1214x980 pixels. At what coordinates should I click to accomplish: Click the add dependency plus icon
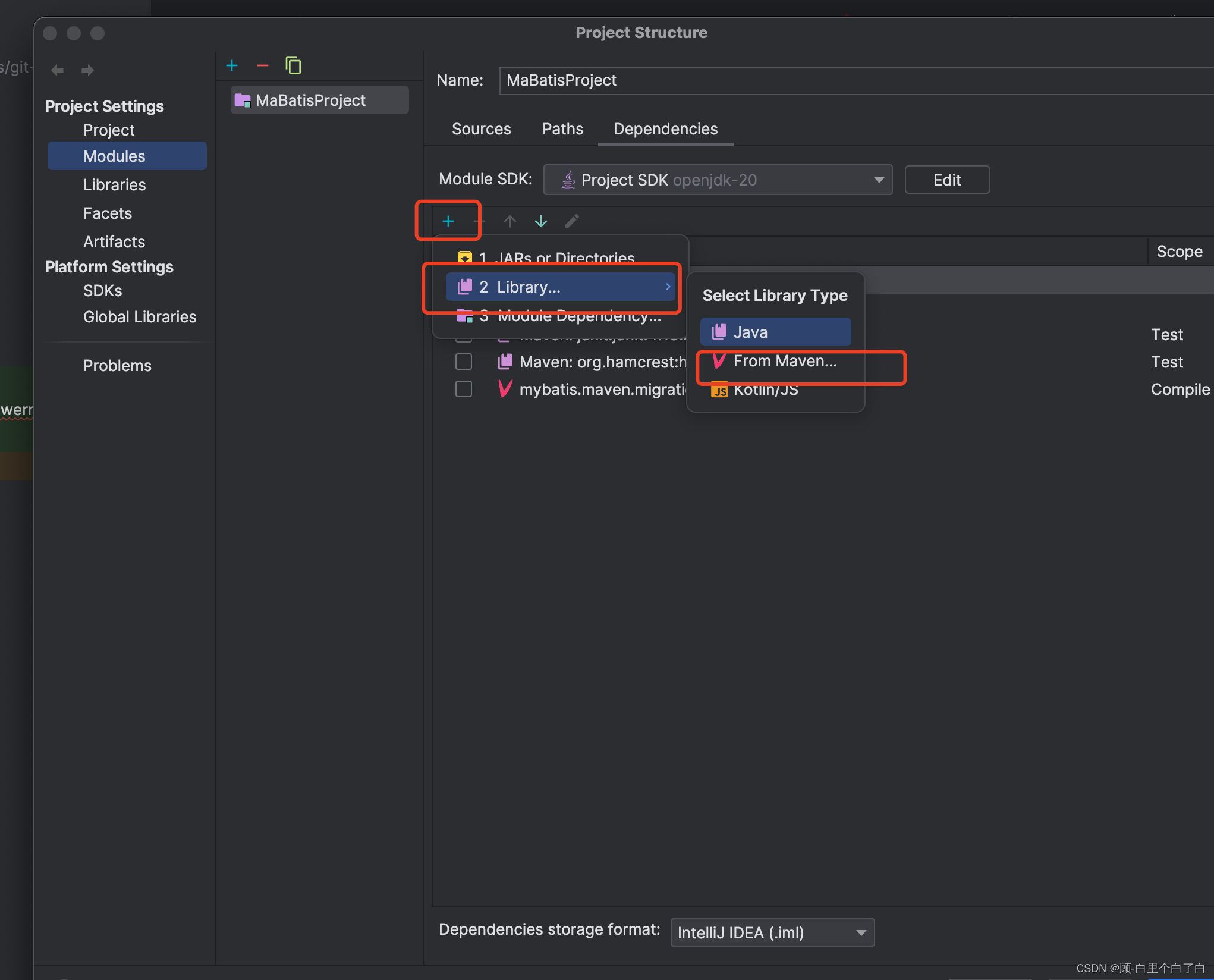pos(448,221)
